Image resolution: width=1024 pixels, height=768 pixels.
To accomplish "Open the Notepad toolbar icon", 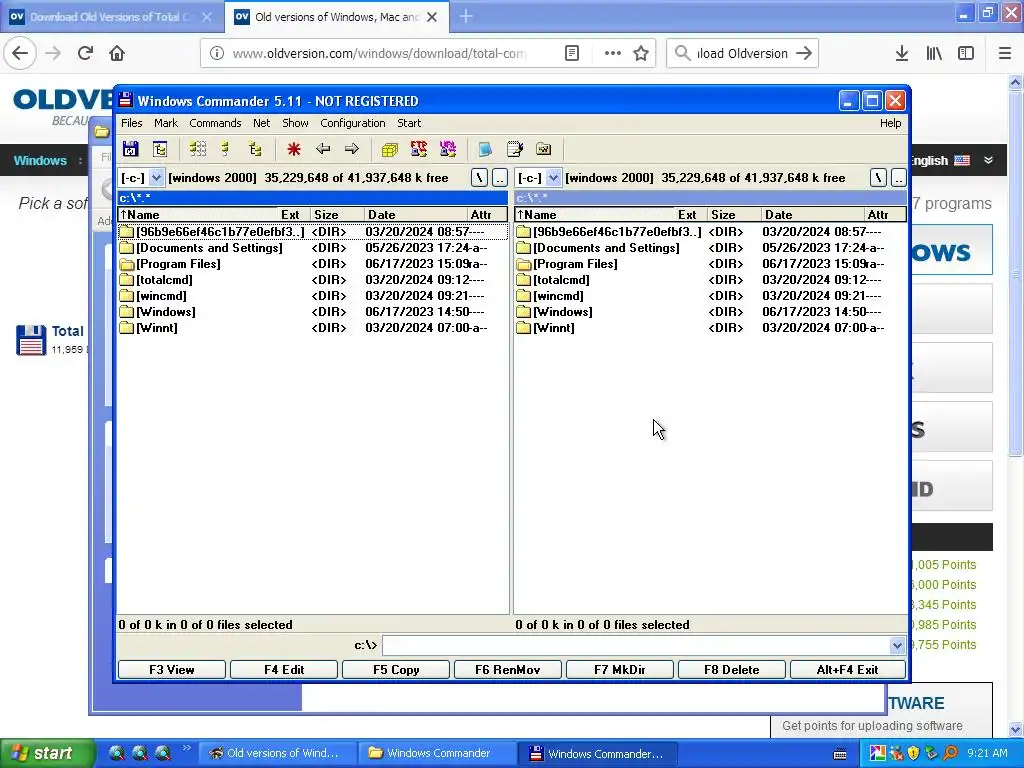I will [515, 149].
